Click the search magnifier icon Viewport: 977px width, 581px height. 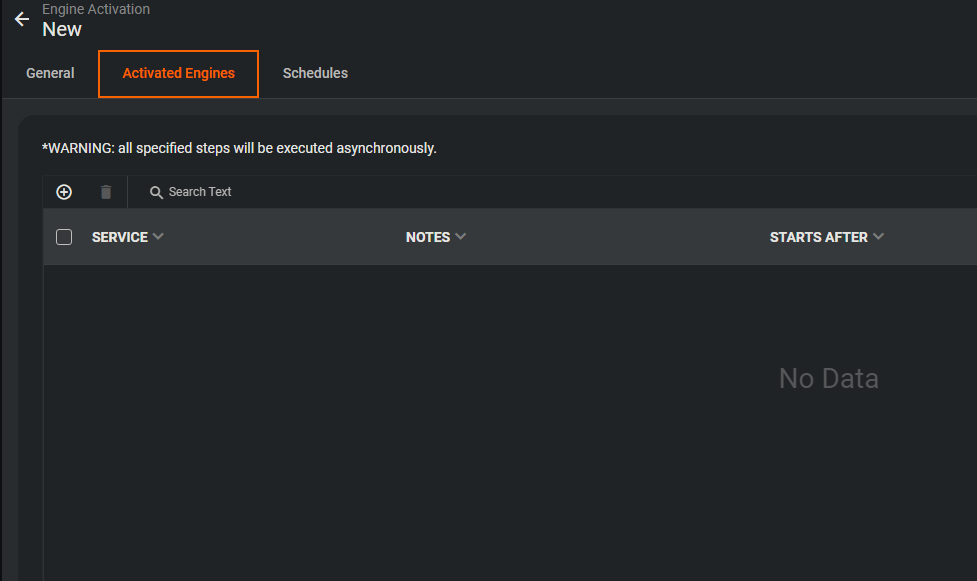(x=156, y=192)
